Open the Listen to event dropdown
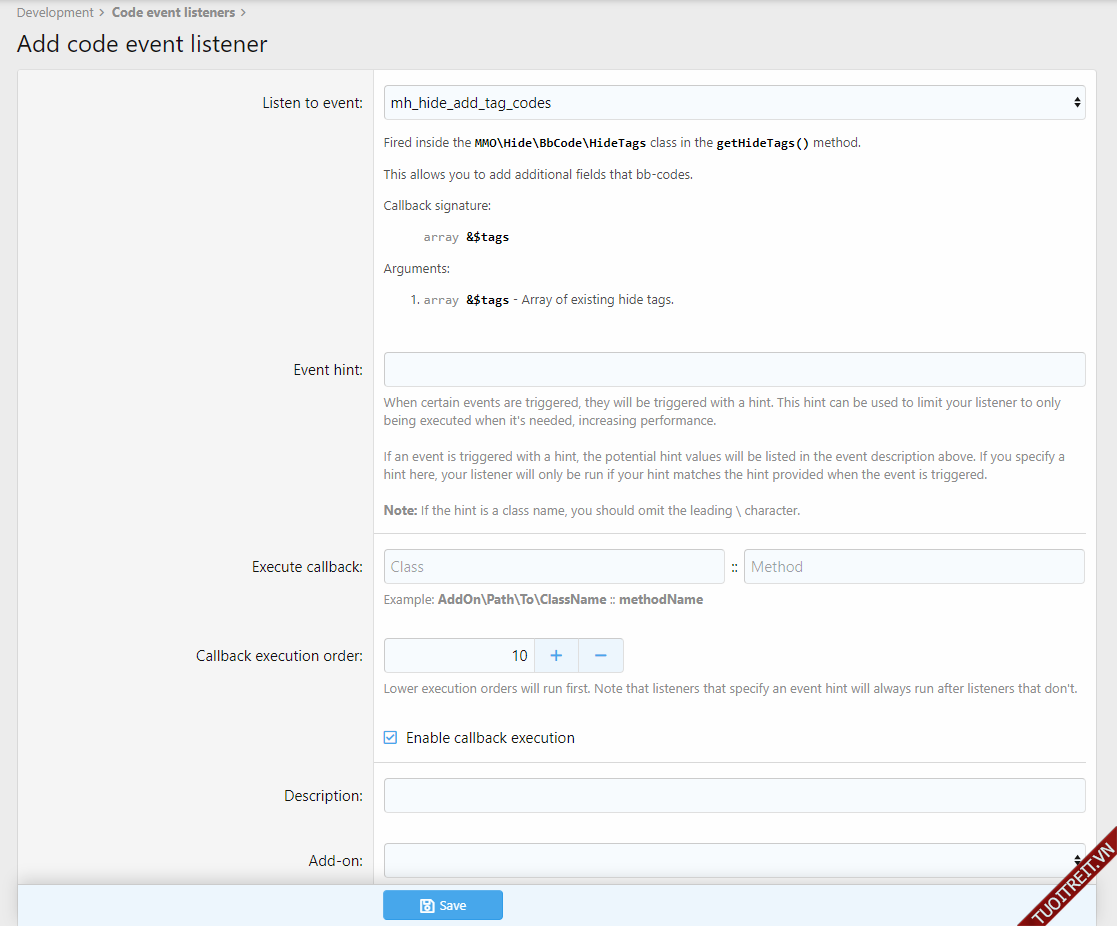The height and width of the screenshot is (926, 1117). coord(733,103)
